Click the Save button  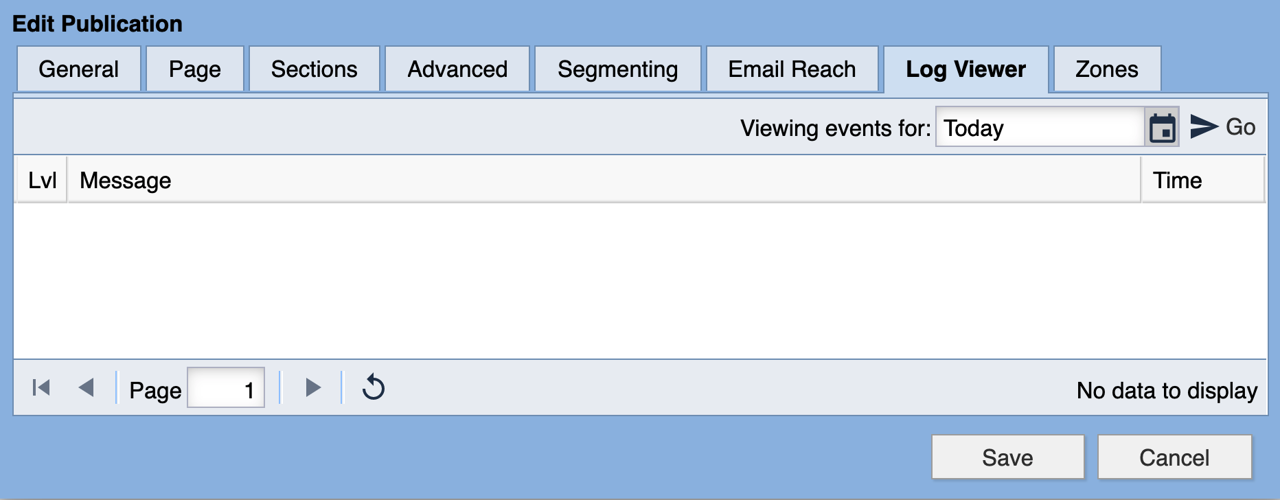[1007, 458]
